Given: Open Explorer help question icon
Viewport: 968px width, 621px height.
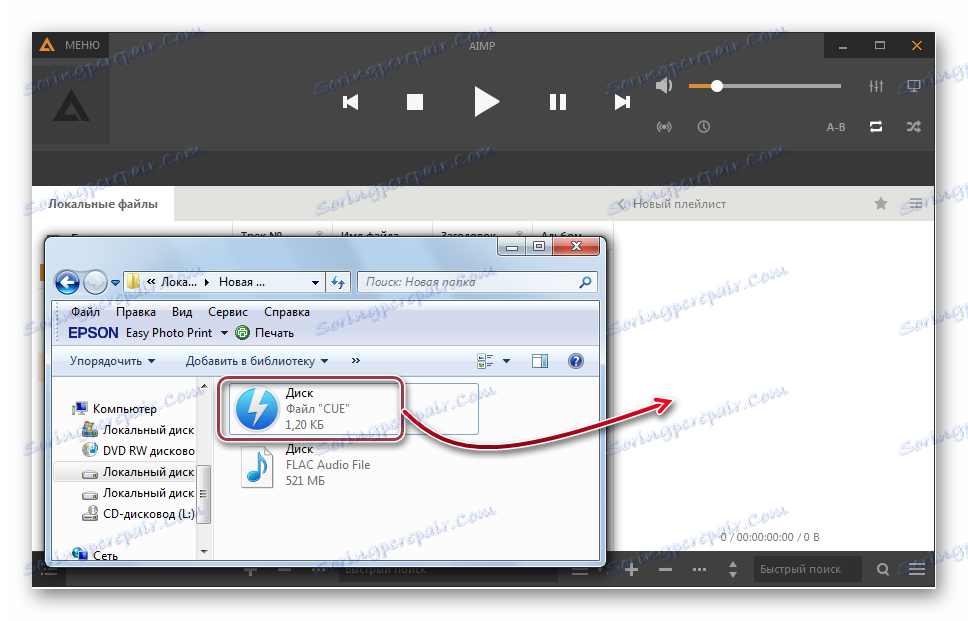Looking at the screenshot, I should [575, 361].
